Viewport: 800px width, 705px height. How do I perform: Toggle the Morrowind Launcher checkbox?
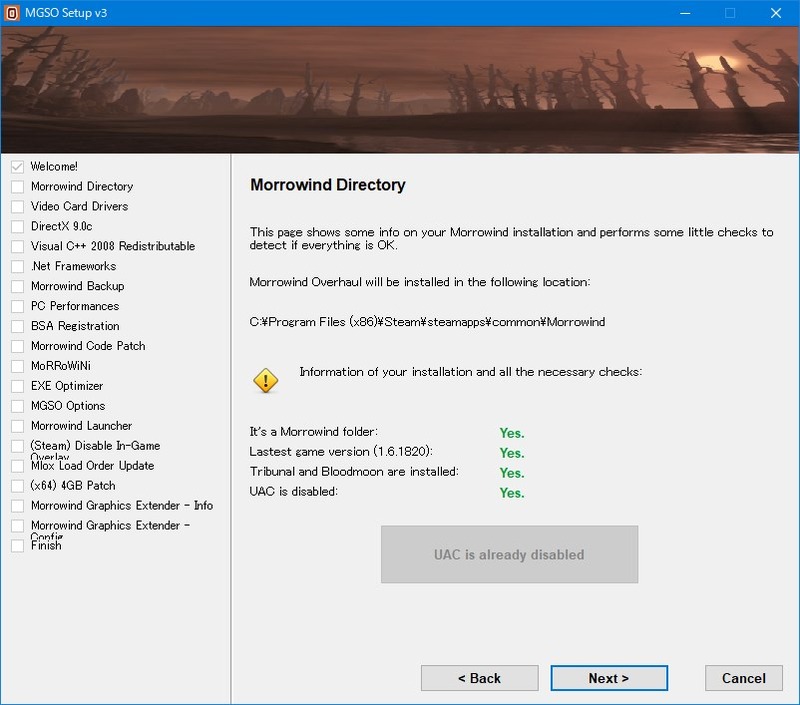point(17,426)
